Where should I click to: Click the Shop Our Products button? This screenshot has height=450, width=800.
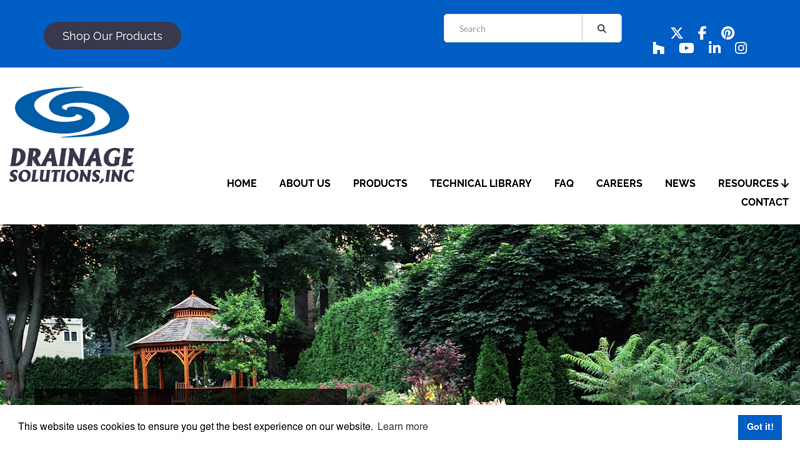[112, 36]
